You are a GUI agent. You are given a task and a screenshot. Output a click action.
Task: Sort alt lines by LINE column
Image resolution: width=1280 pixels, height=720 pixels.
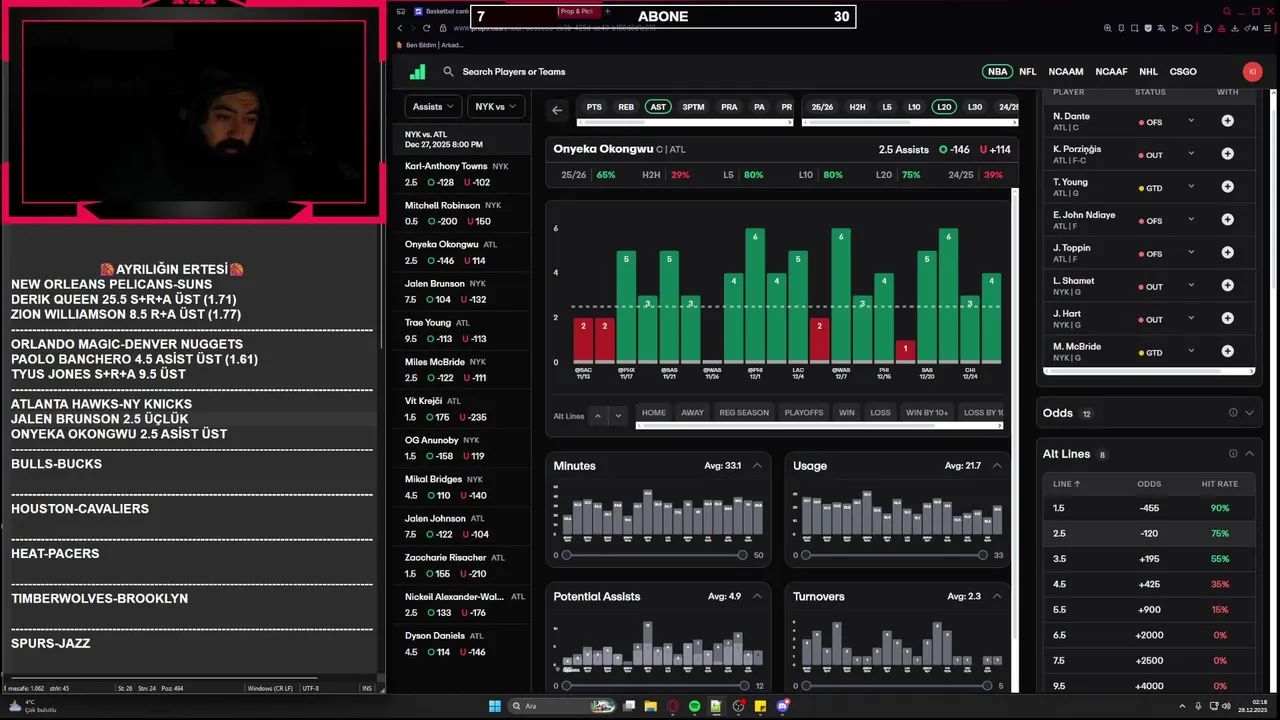coord(1067,484)
